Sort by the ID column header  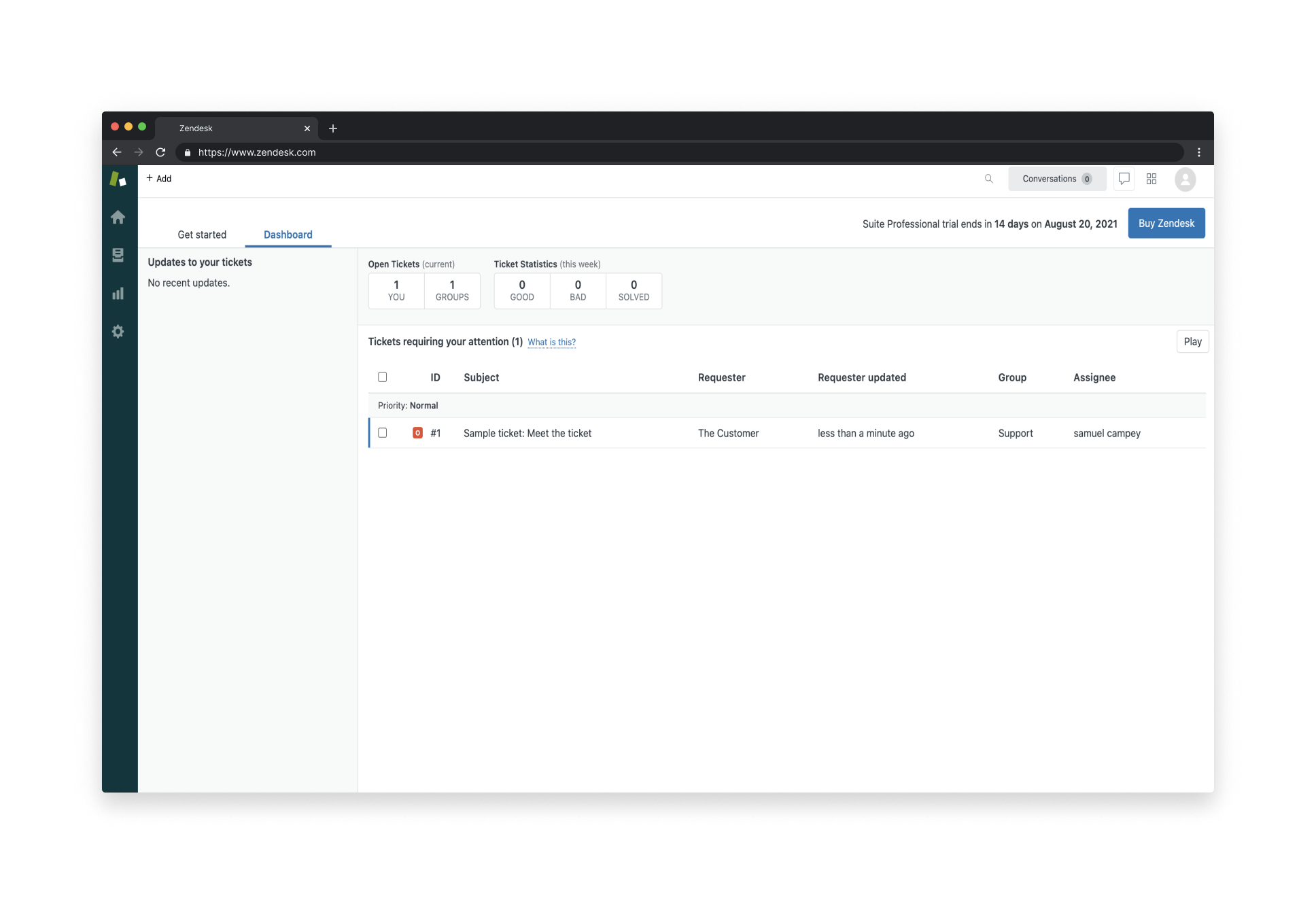coord(435,378)
